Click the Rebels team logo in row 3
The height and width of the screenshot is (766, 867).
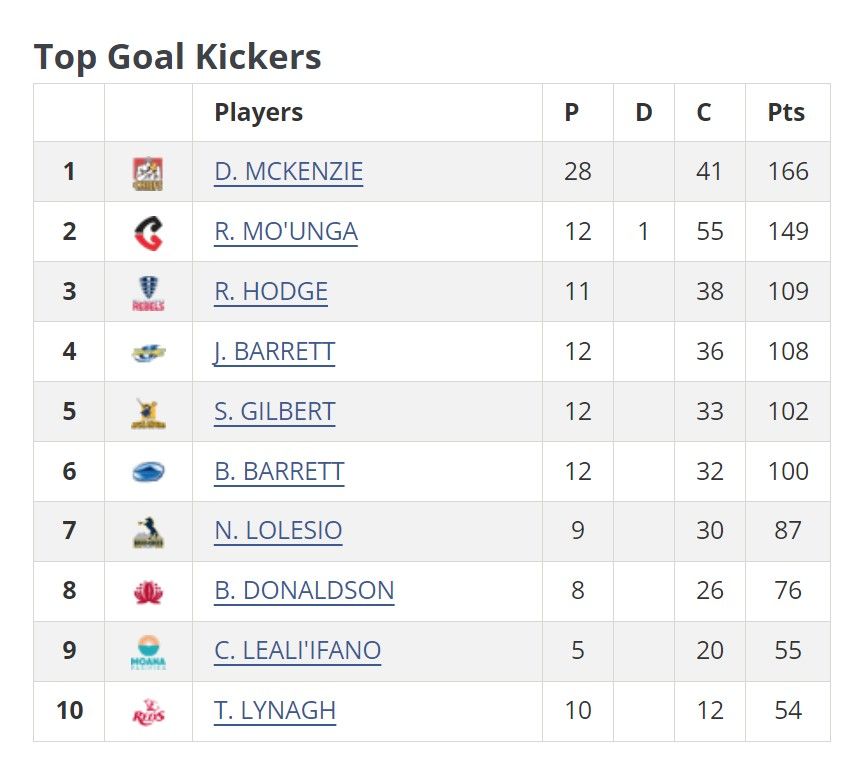click(x=148, y=292)
